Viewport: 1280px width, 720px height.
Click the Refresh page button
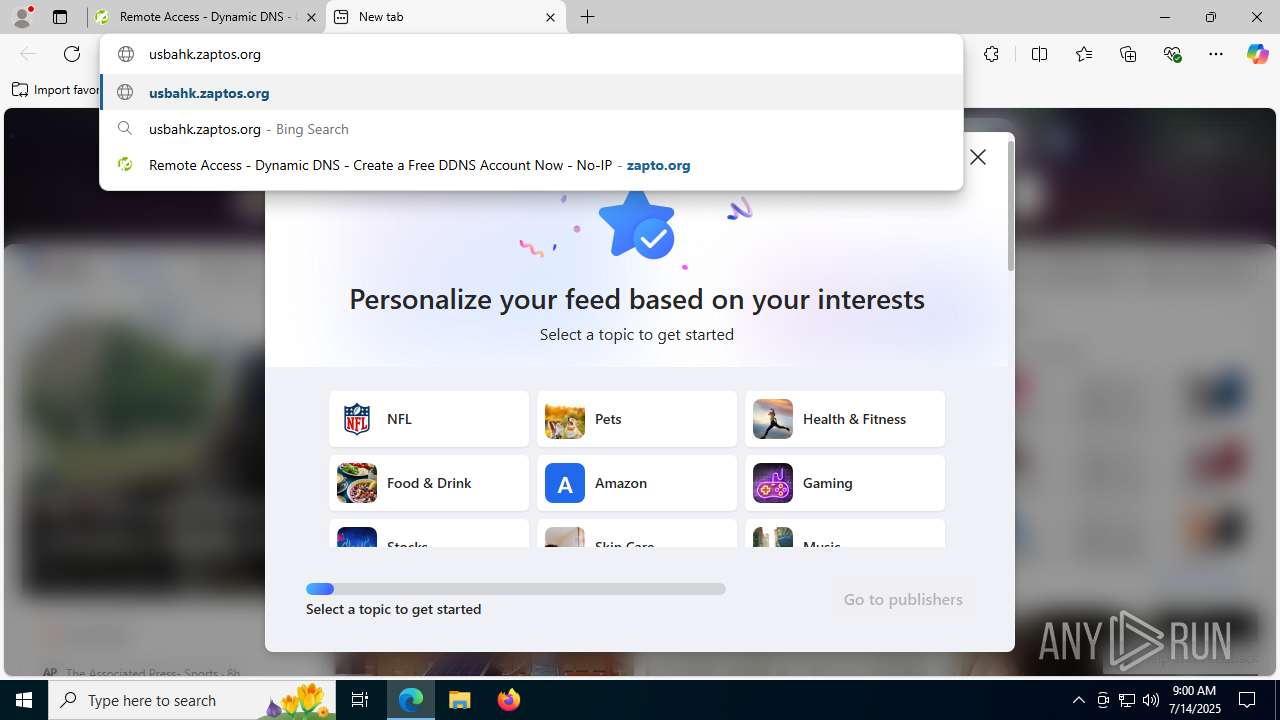point(72,54)
